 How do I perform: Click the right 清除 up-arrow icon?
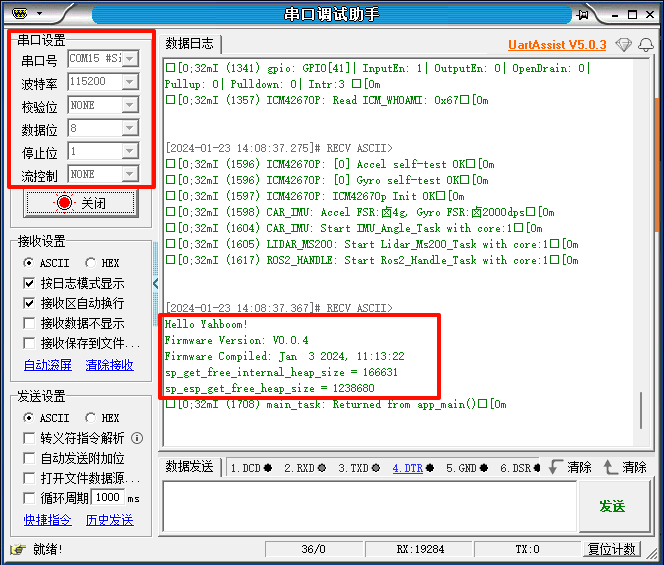(610, 467)
